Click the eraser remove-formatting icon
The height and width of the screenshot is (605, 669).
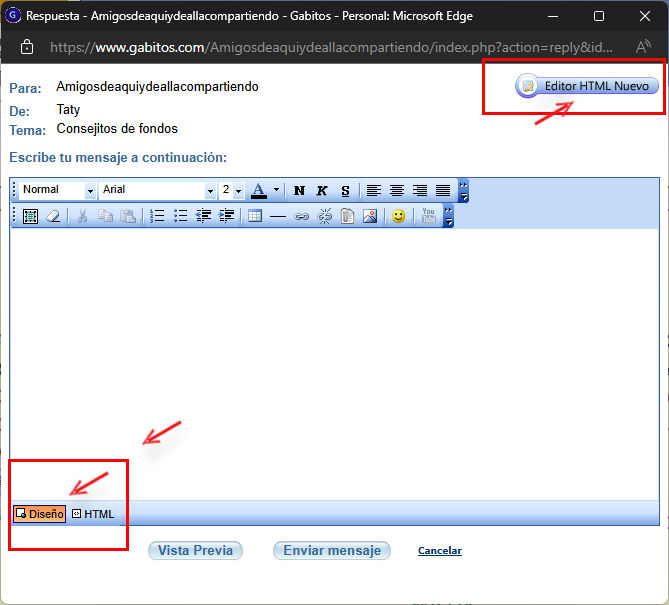coord(53,216)
